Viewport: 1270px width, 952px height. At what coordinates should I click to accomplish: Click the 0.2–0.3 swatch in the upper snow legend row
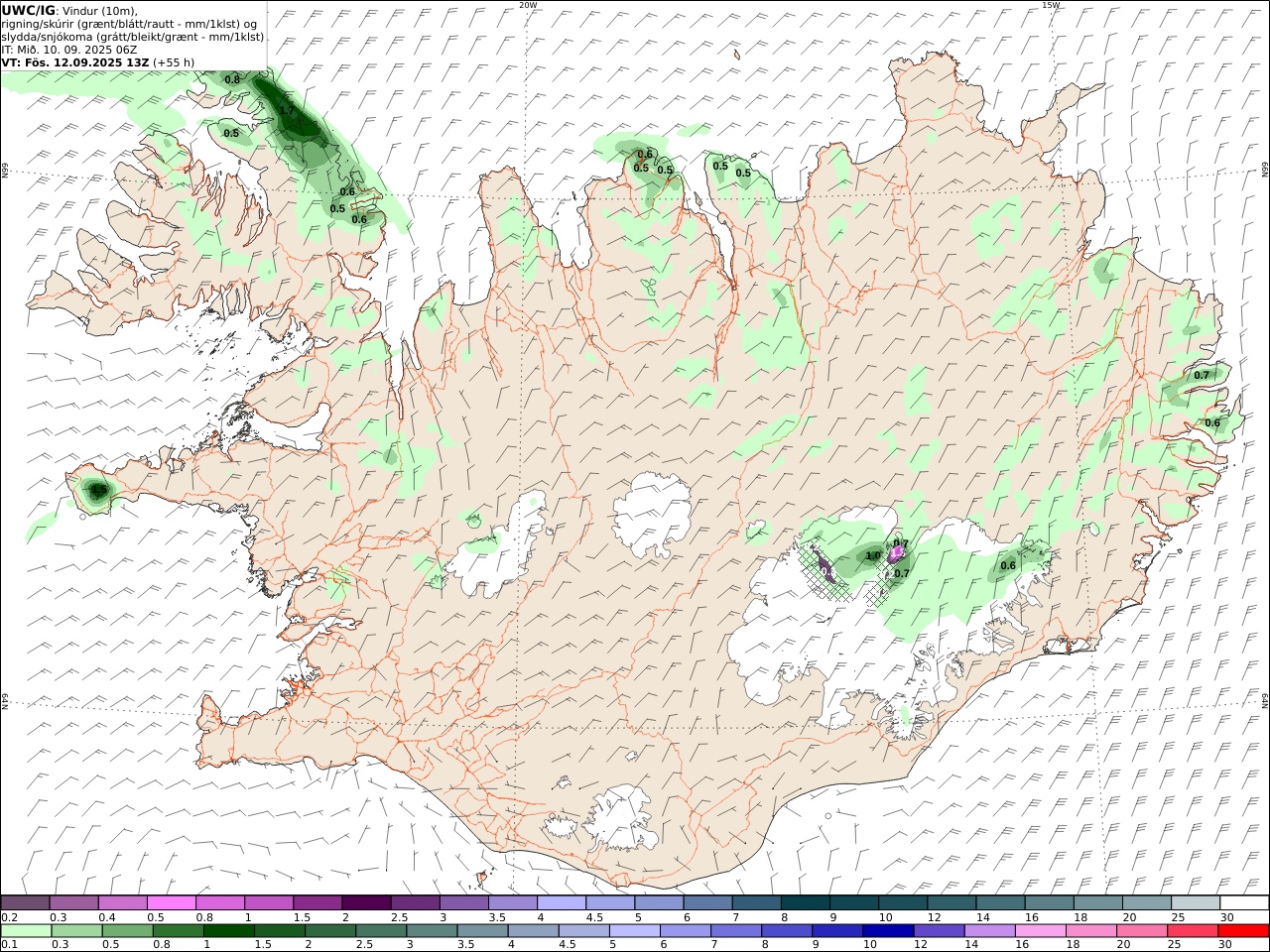click(x=25, y=902)
